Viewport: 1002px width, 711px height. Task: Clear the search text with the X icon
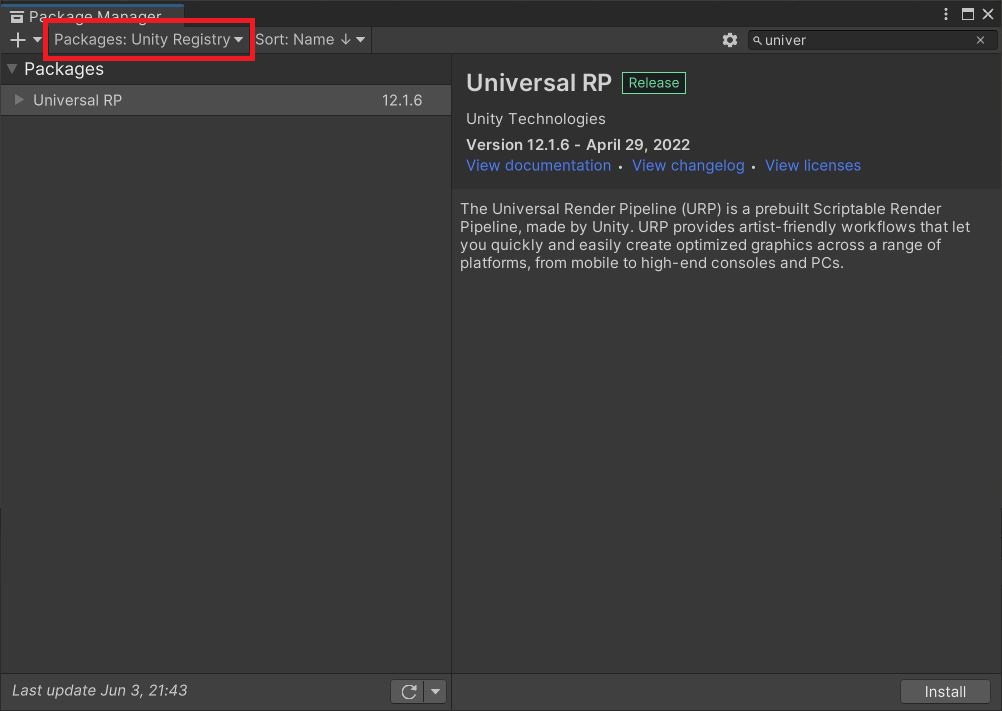click(x=980, y=40)
